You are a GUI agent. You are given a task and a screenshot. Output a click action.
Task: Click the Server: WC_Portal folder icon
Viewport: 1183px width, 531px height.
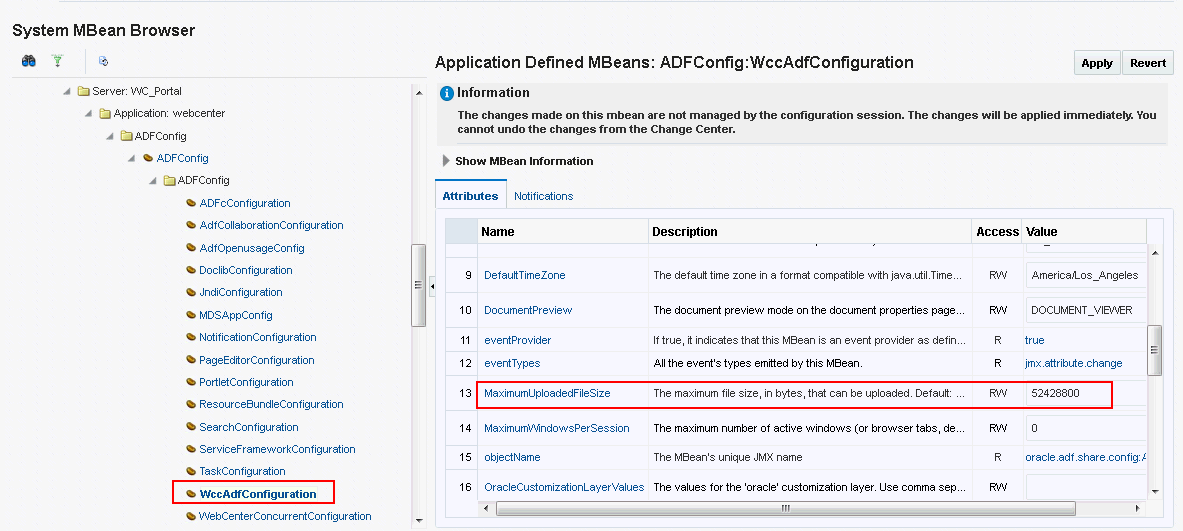(83, 91)
